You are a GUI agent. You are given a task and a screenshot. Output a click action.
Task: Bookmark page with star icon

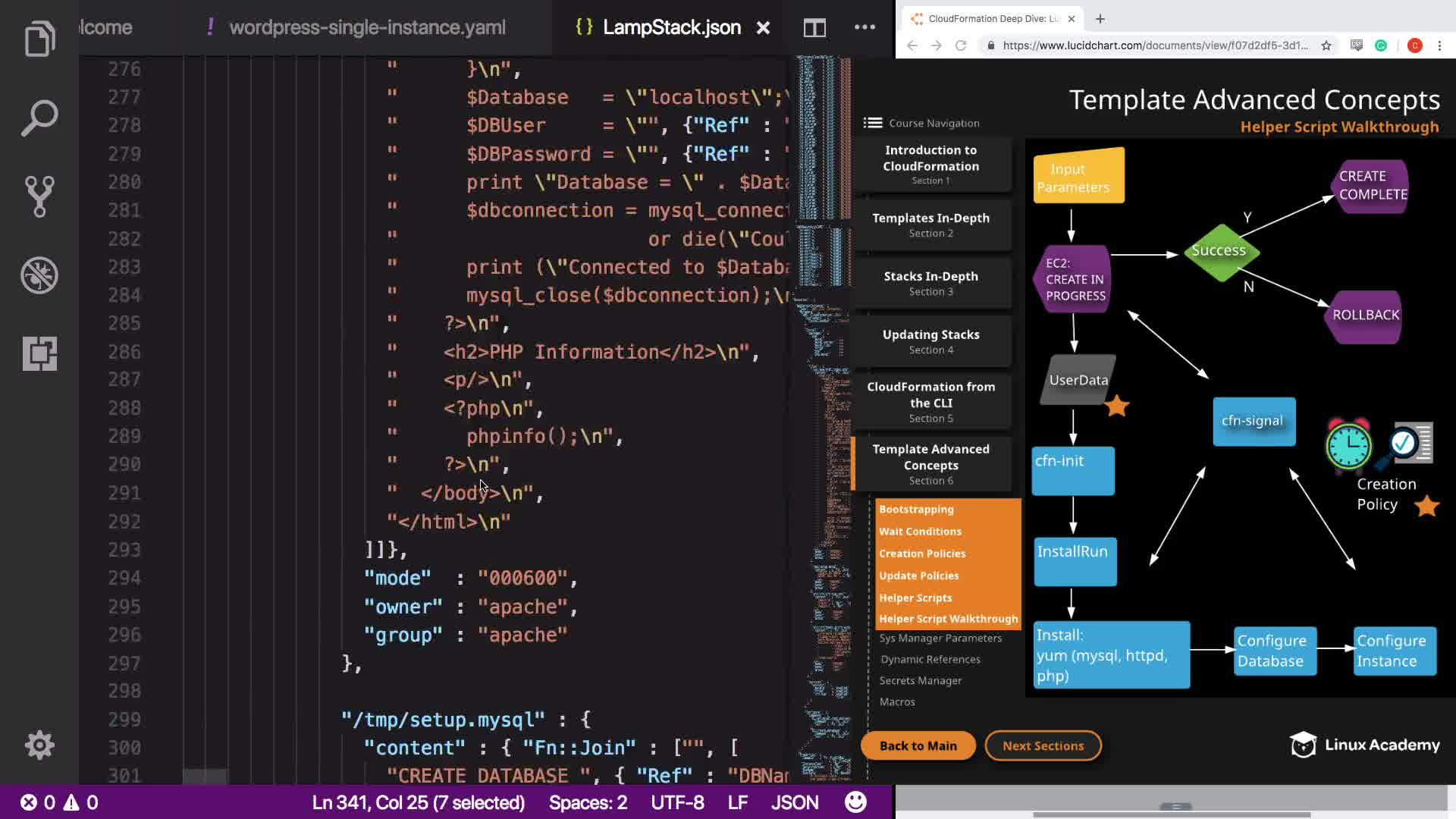coord(1326,45)
